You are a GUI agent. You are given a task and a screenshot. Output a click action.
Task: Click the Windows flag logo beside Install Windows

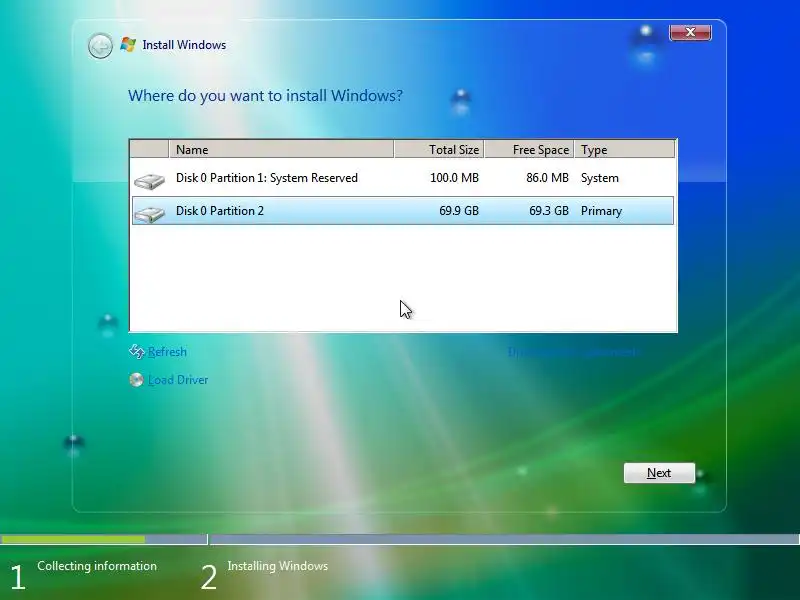[x=128, y=45]
